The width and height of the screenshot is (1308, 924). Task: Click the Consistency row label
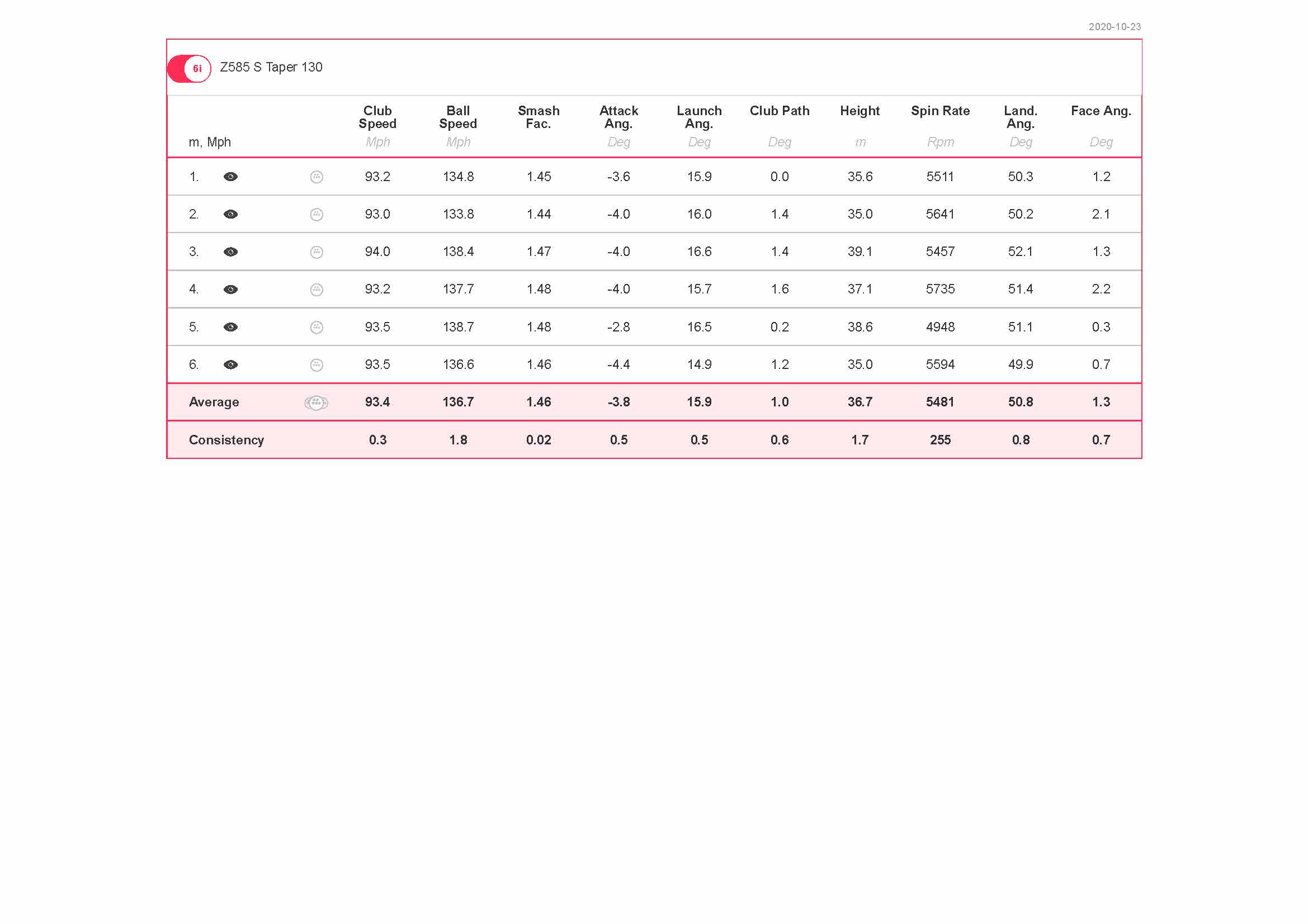pos(226,439)
